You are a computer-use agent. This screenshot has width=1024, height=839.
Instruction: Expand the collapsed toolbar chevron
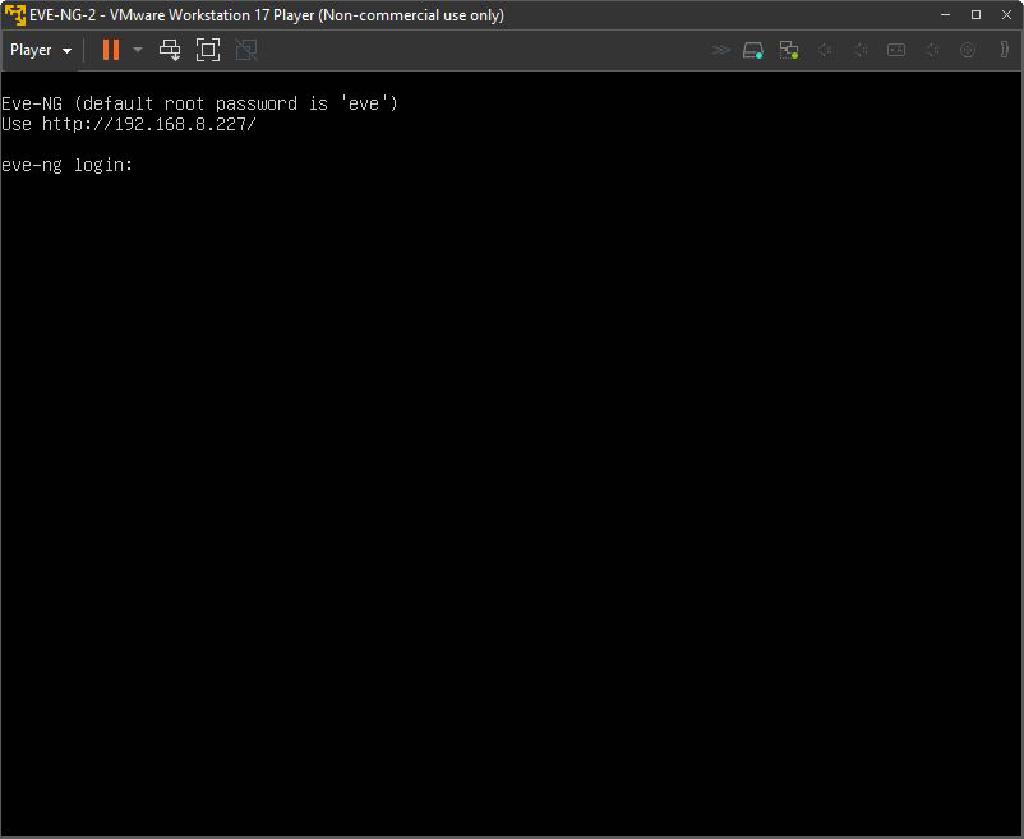722,49
